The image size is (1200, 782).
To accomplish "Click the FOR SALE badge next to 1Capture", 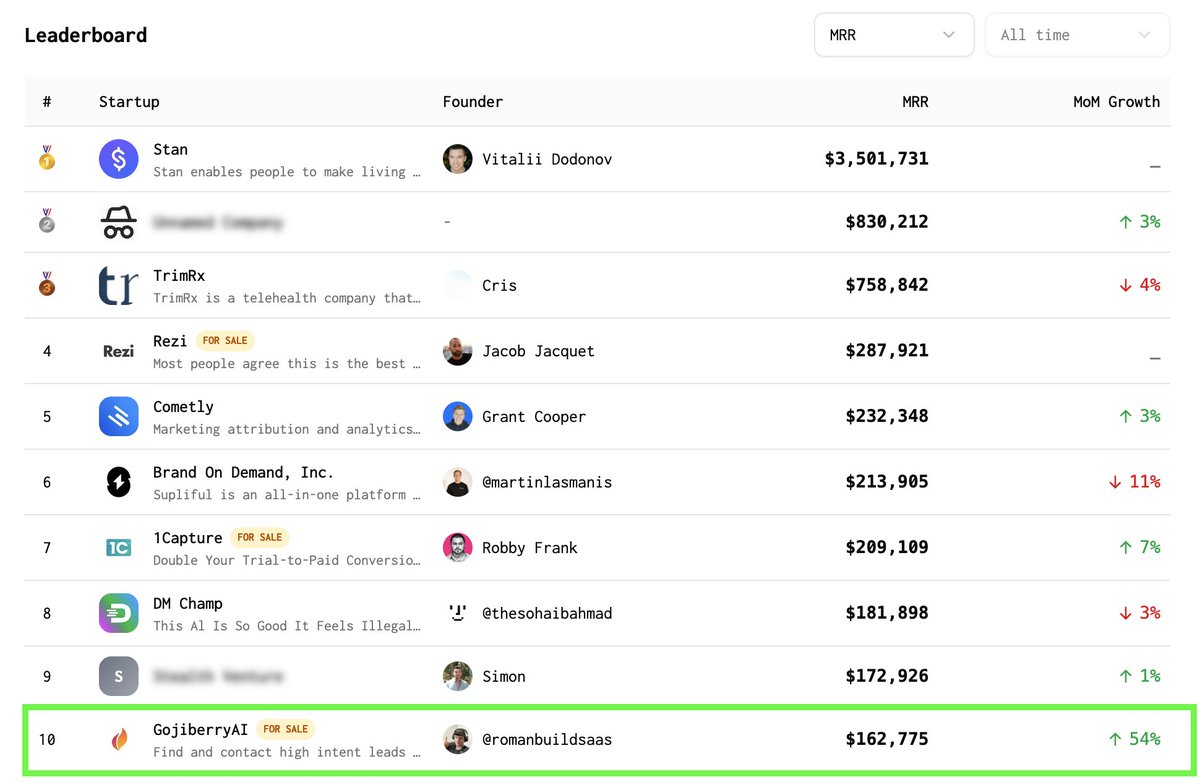I will pos(260,538).
